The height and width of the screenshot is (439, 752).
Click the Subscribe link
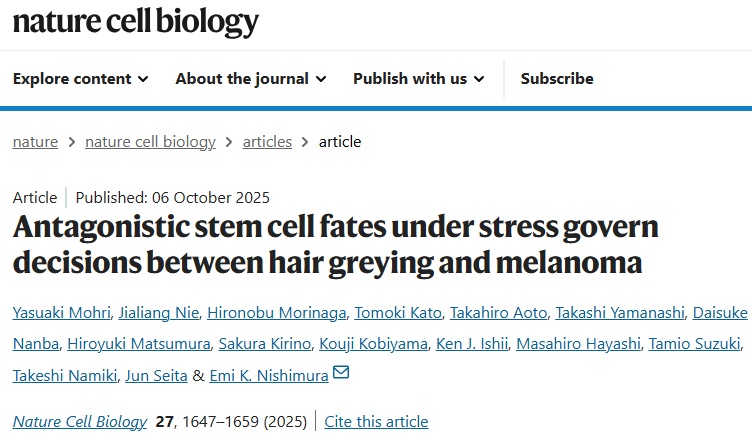(x=557, y=78)
